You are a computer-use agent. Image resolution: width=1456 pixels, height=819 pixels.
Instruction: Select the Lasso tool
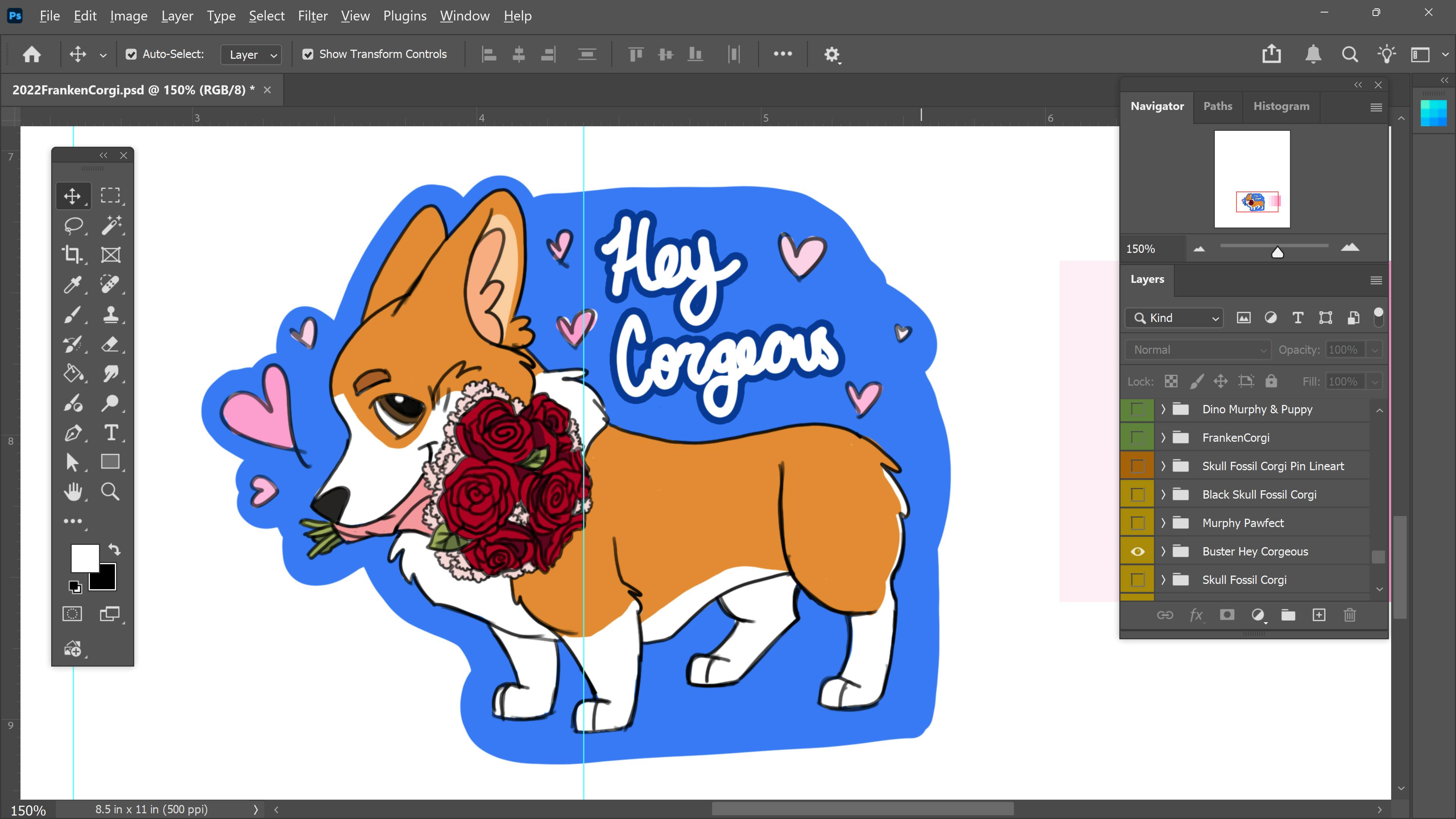(x=73, y=225)
